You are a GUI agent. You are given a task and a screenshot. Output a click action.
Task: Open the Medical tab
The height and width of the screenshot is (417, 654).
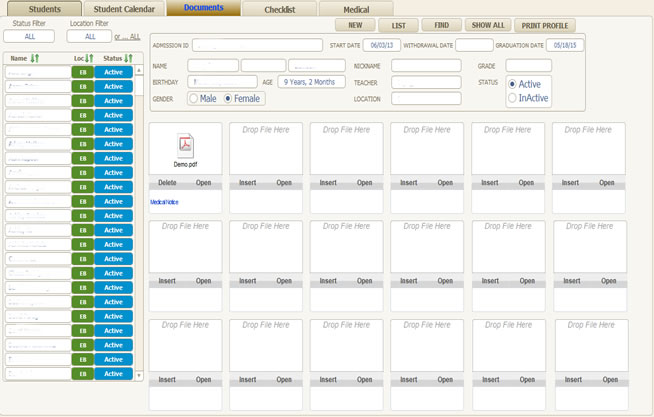pos(356,9)
